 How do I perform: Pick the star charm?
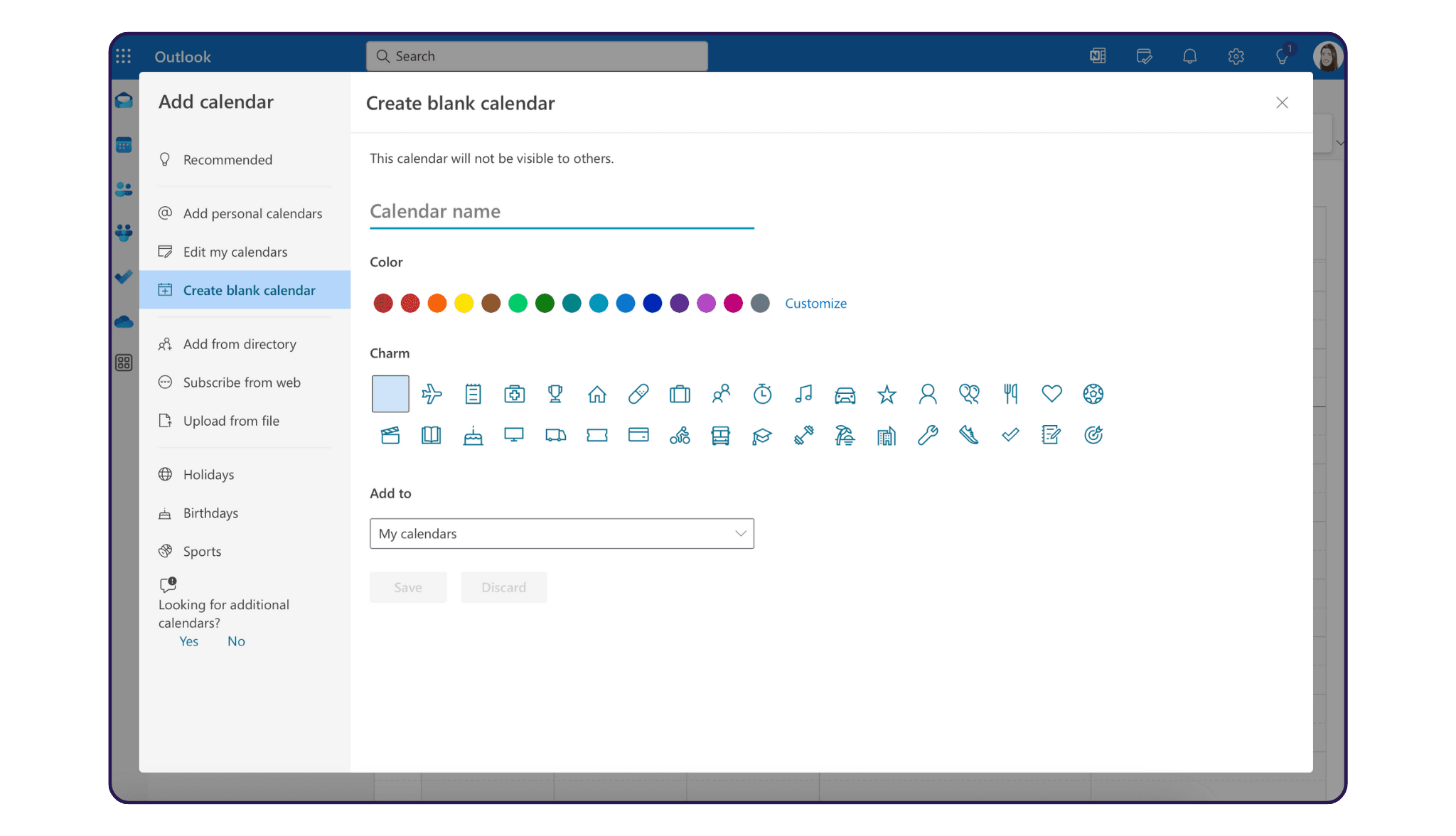[x=887, y=394]
